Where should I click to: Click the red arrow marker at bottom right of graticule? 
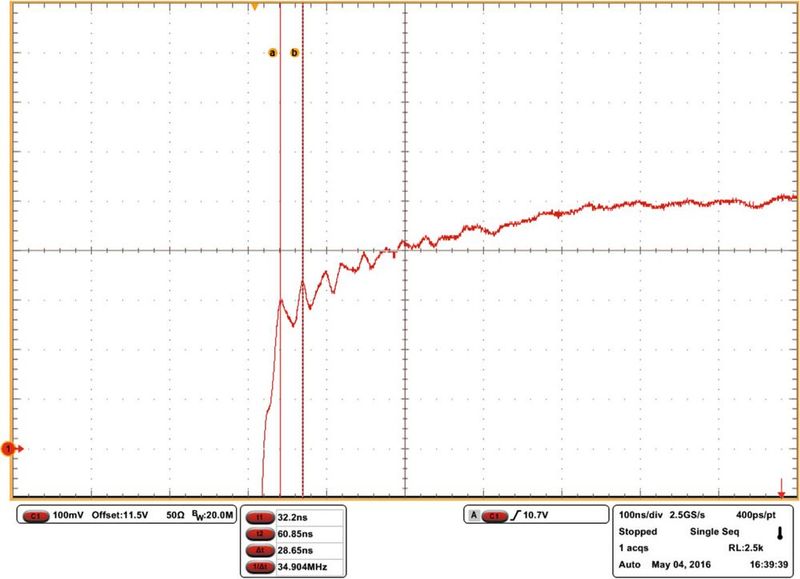[781, 489]
